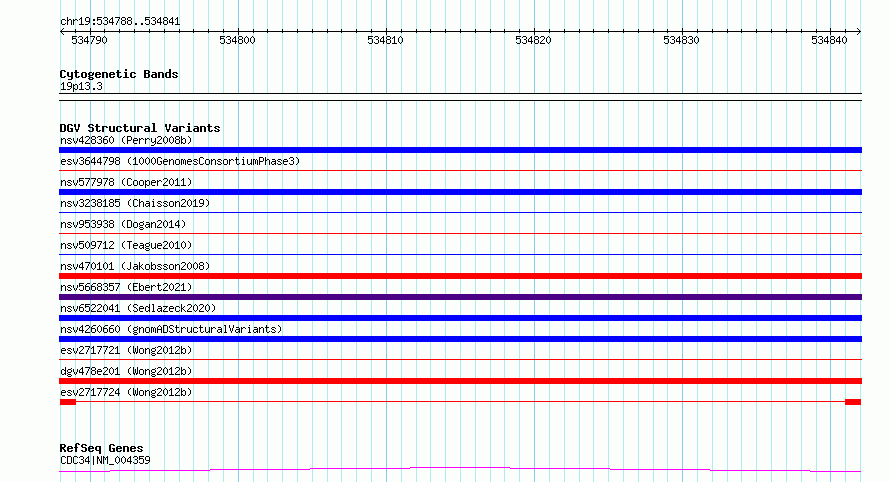Viewport: 890px width, 482px height.
Task: Click the thin blue line under nsv3238185
Action: [x=460, y=212]
